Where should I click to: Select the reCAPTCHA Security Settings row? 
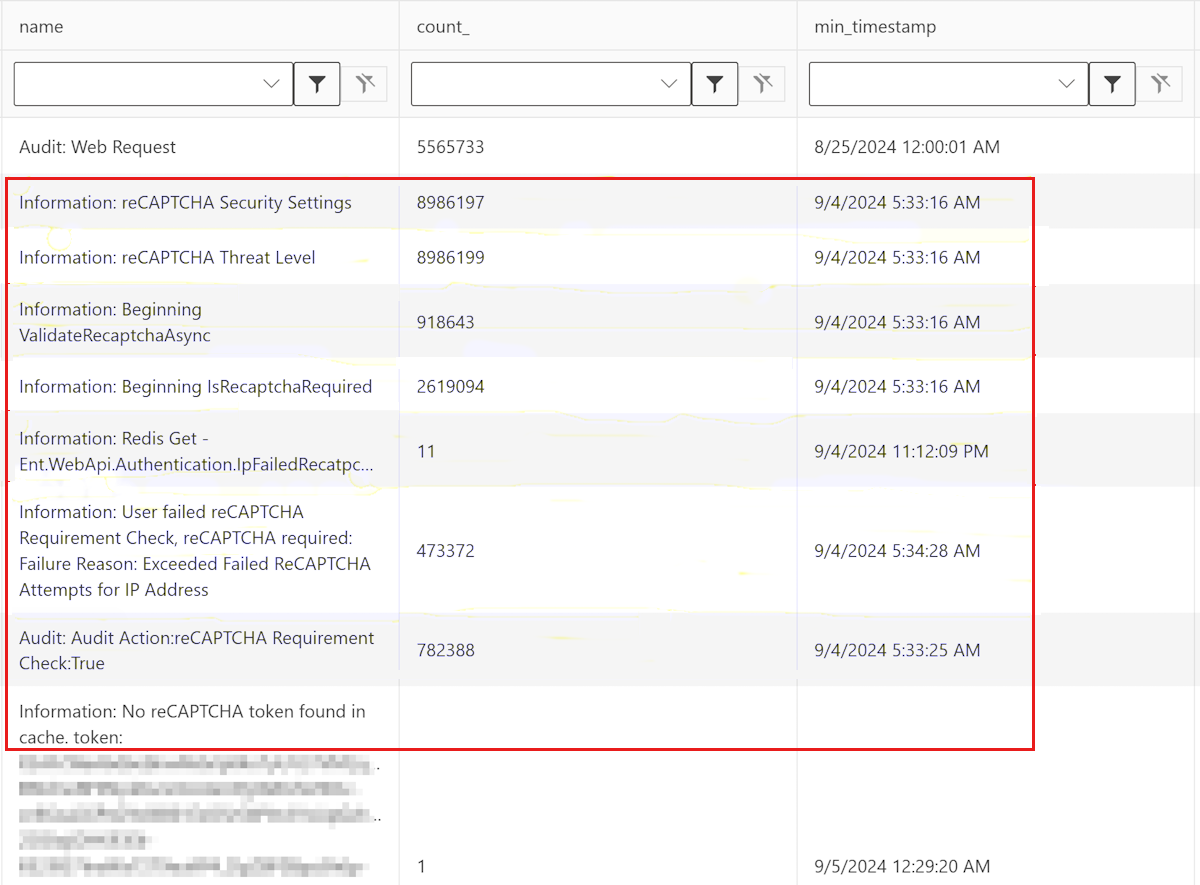click(185, 203)
